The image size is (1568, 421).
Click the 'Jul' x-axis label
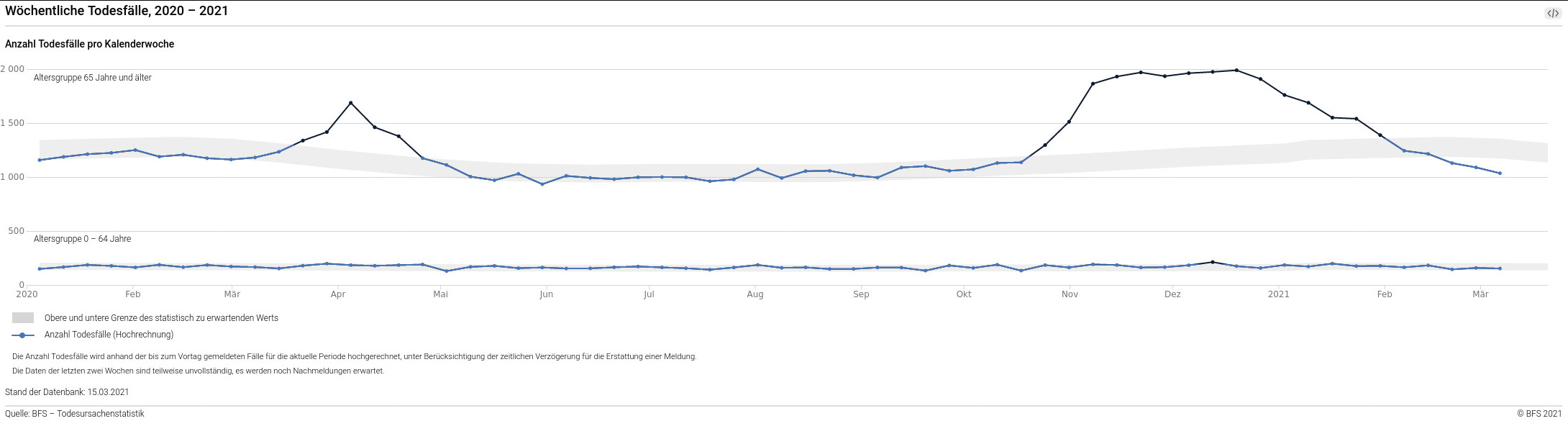[x=649, y=294]
